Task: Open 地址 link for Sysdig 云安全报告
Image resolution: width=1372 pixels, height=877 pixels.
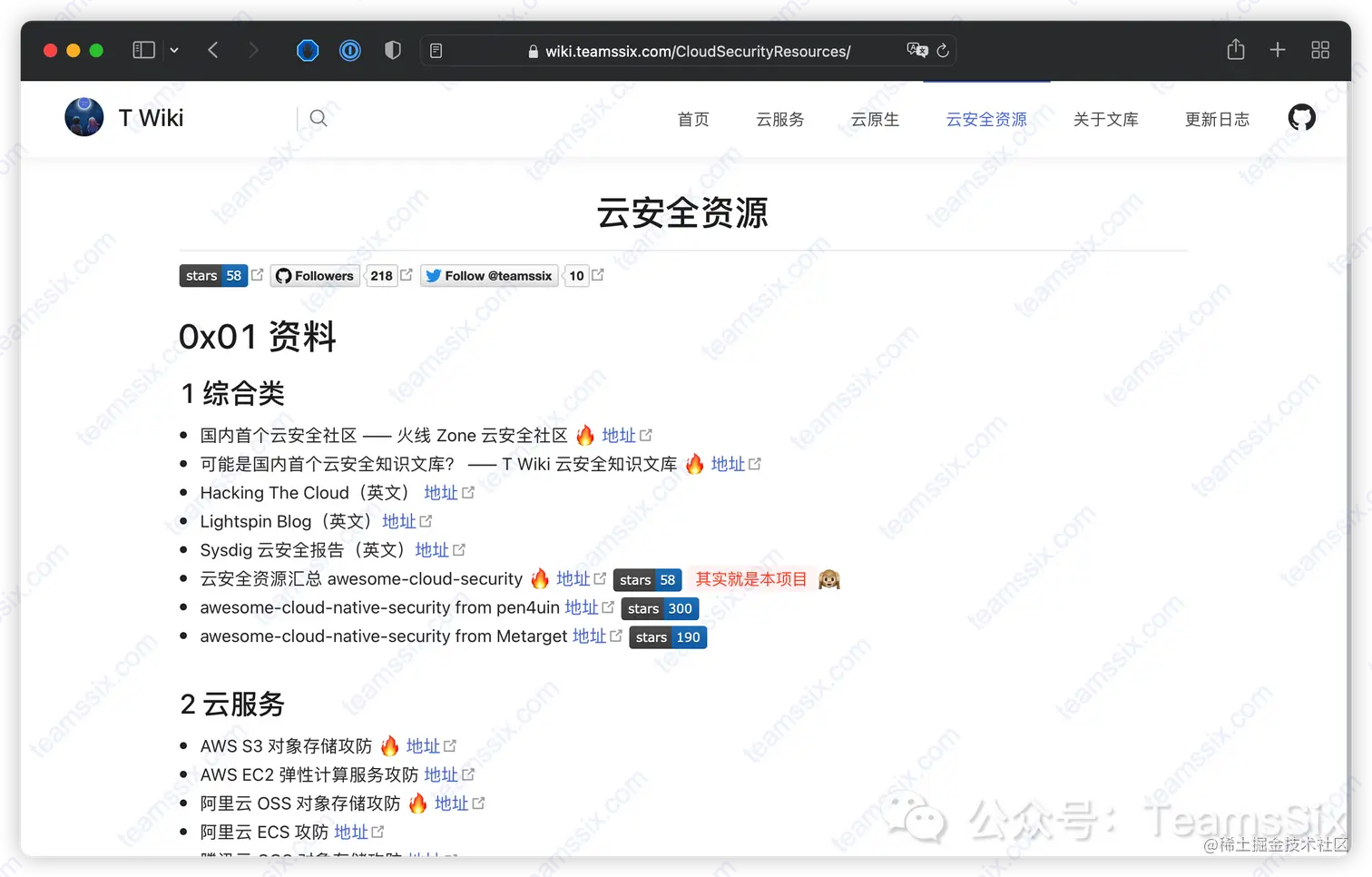Action: coord(432,550)
